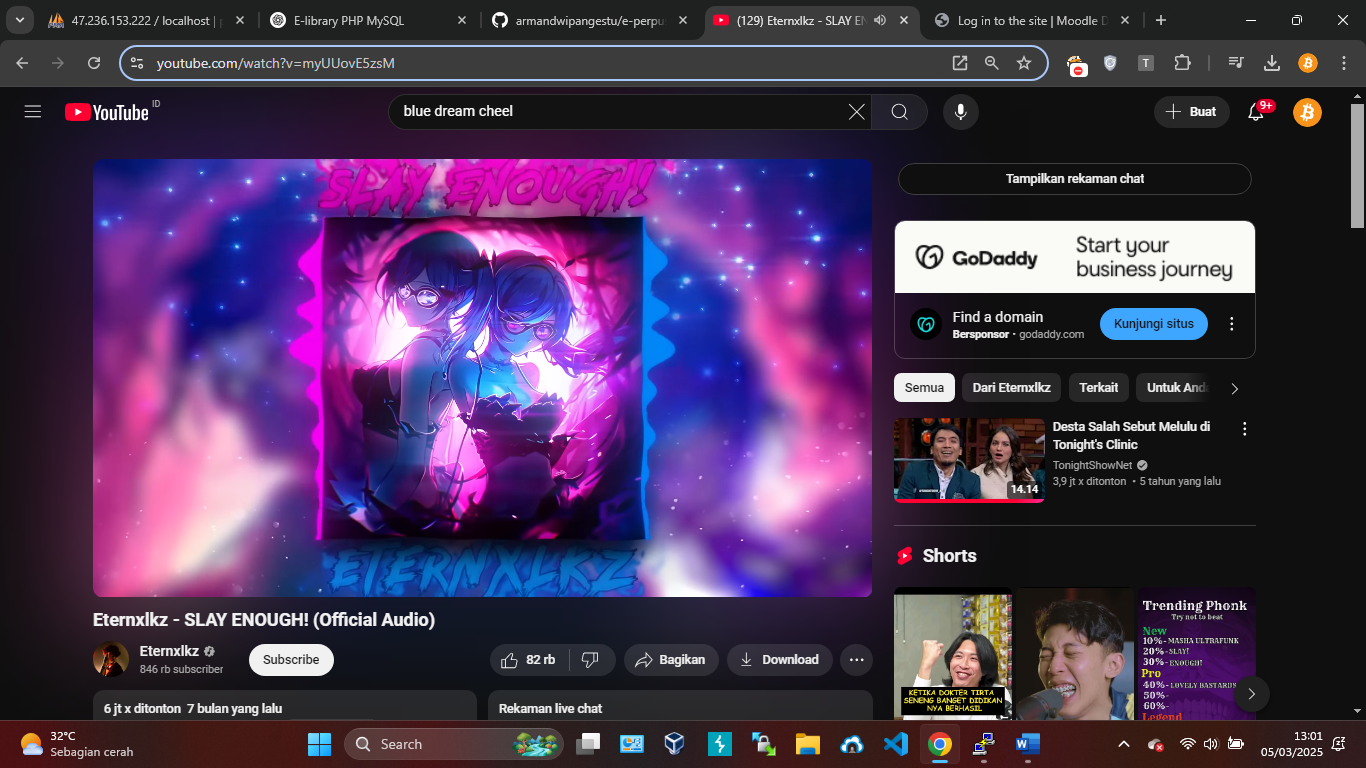Dislike the video with thumbs down

[591, 660]
